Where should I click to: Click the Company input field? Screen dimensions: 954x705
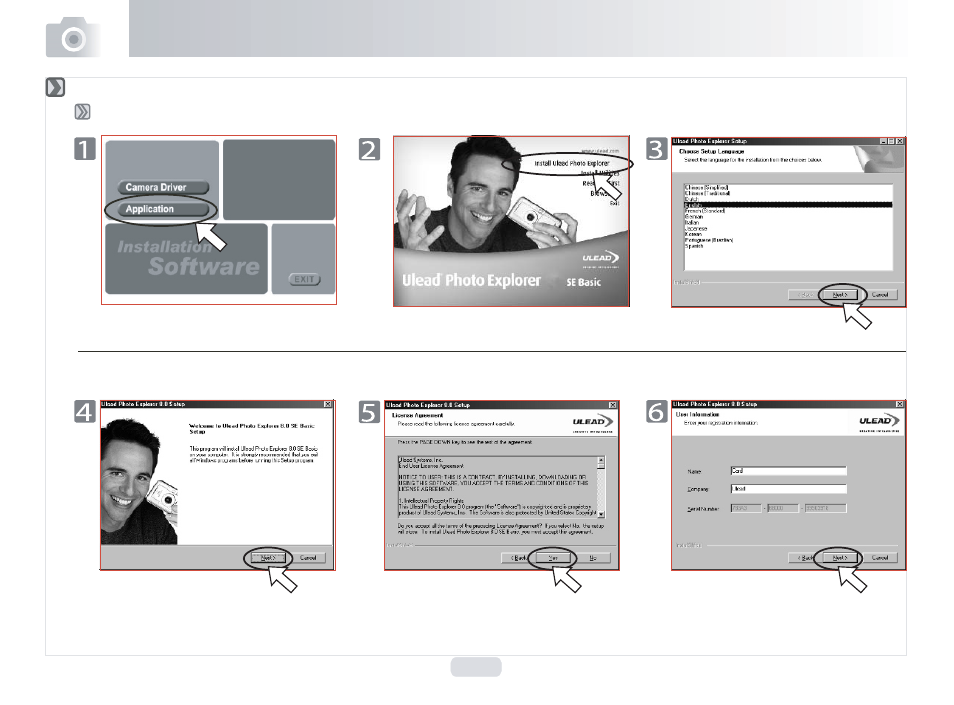pyautogui.click(x=788, y=489)
